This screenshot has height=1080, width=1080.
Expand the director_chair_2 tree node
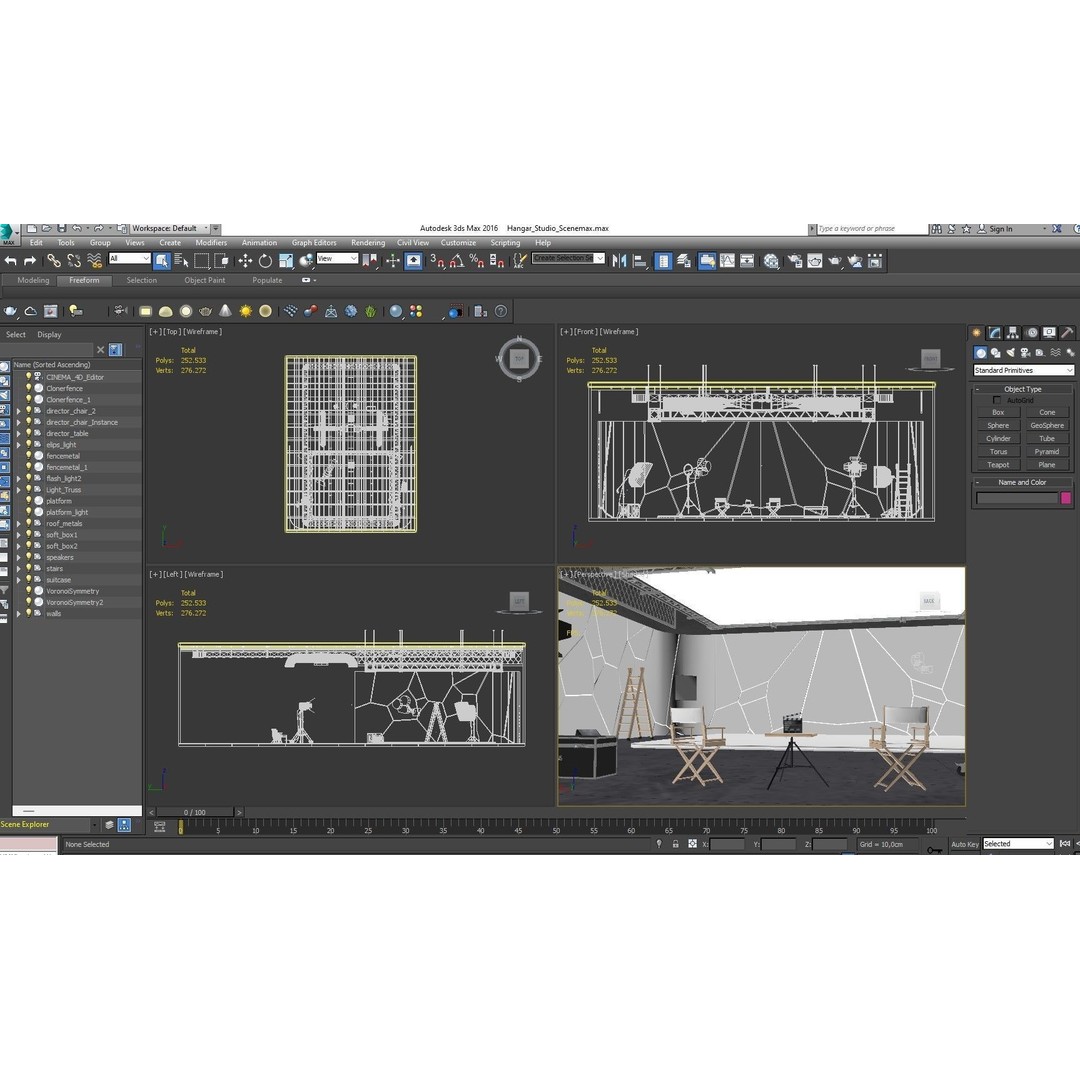pos(19,411)
